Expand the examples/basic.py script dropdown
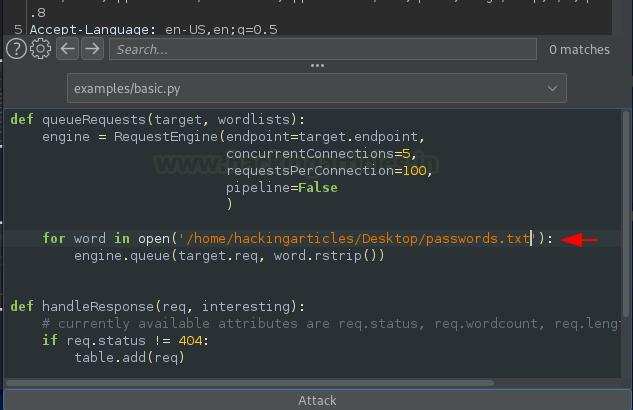This screenshot has width=633, height=410. (x=317, y=88)
